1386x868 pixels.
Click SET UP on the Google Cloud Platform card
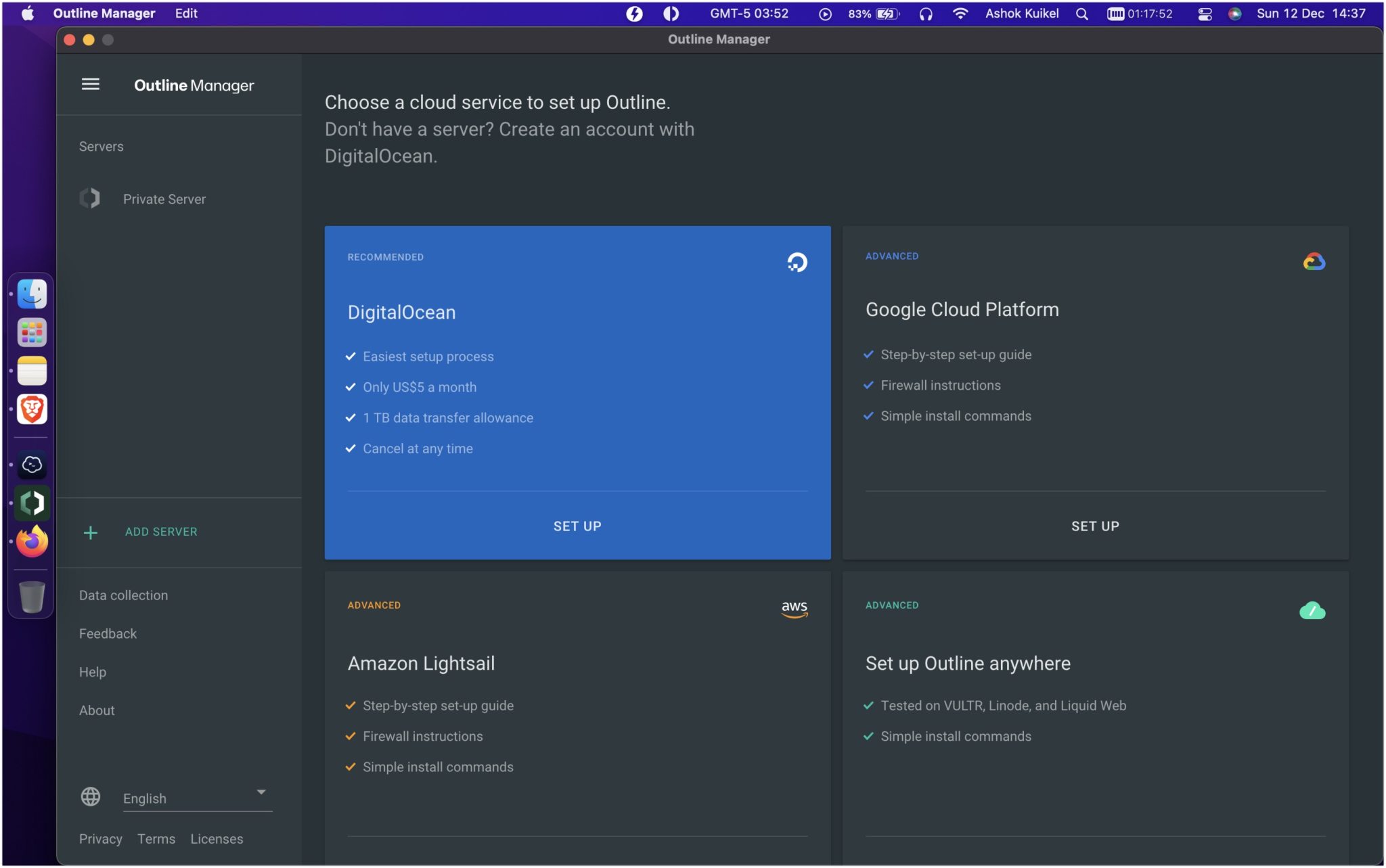pos(1094,526)
